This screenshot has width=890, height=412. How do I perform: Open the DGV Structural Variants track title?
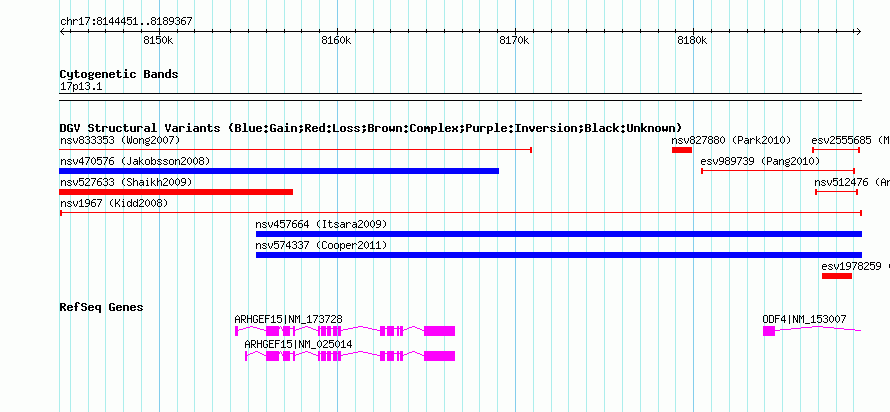click(x=371, y=128)
